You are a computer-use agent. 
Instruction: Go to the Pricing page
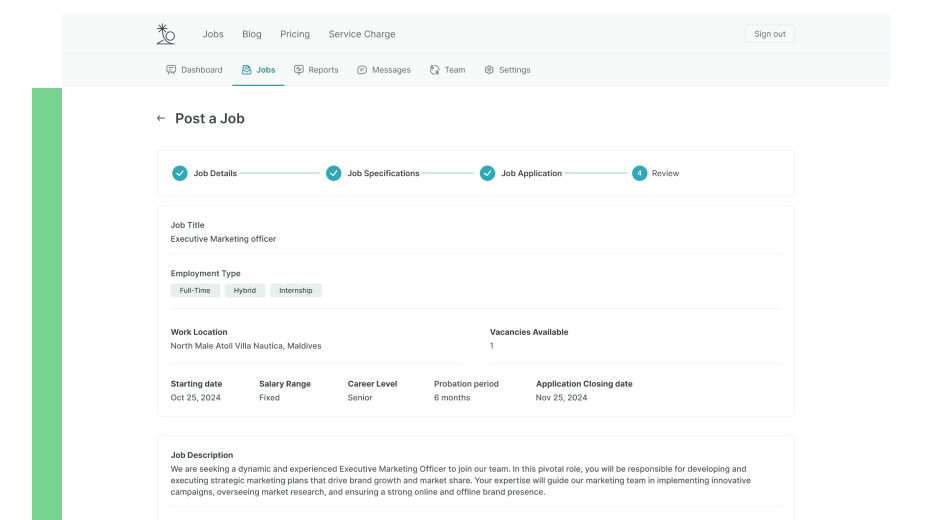295,34
